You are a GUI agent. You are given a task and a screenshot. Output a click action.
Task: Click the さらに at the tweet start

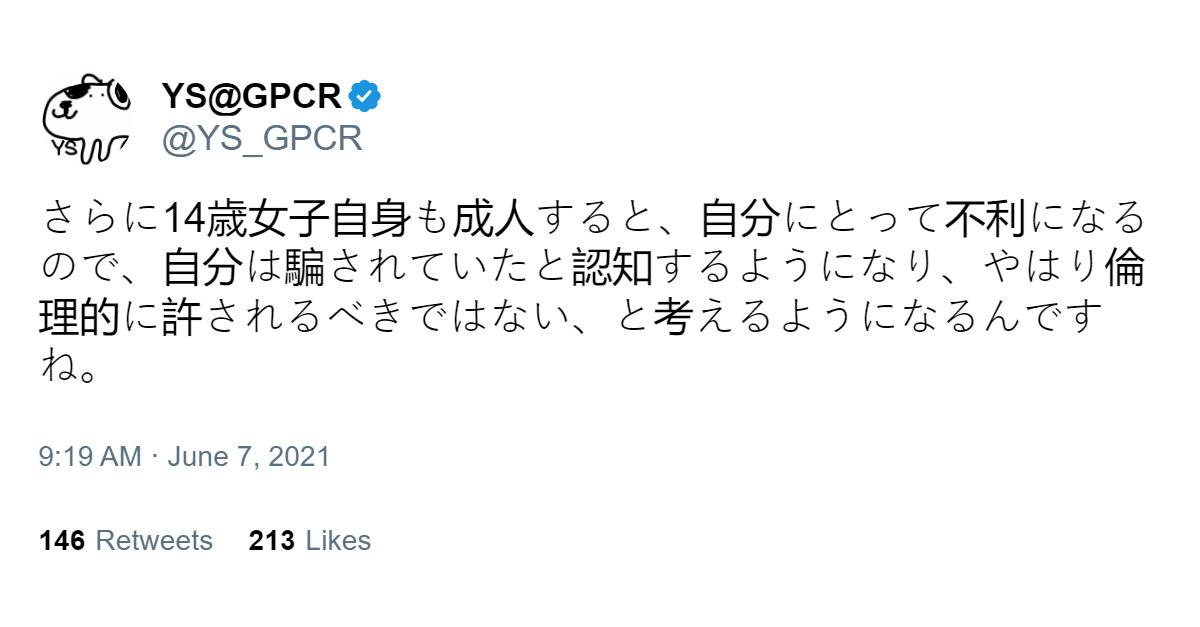100,216
